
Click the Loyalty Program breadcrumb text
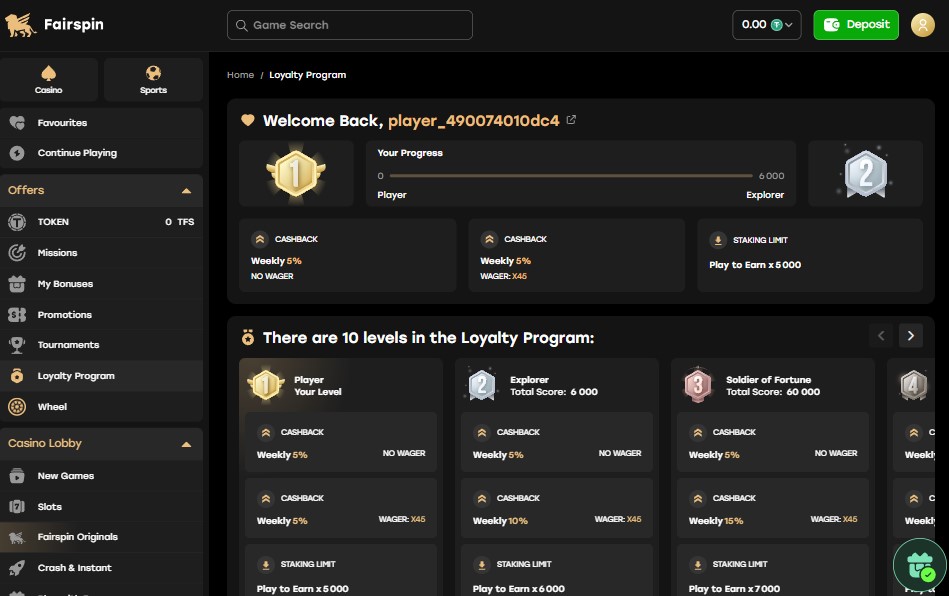tap(307, 75)
